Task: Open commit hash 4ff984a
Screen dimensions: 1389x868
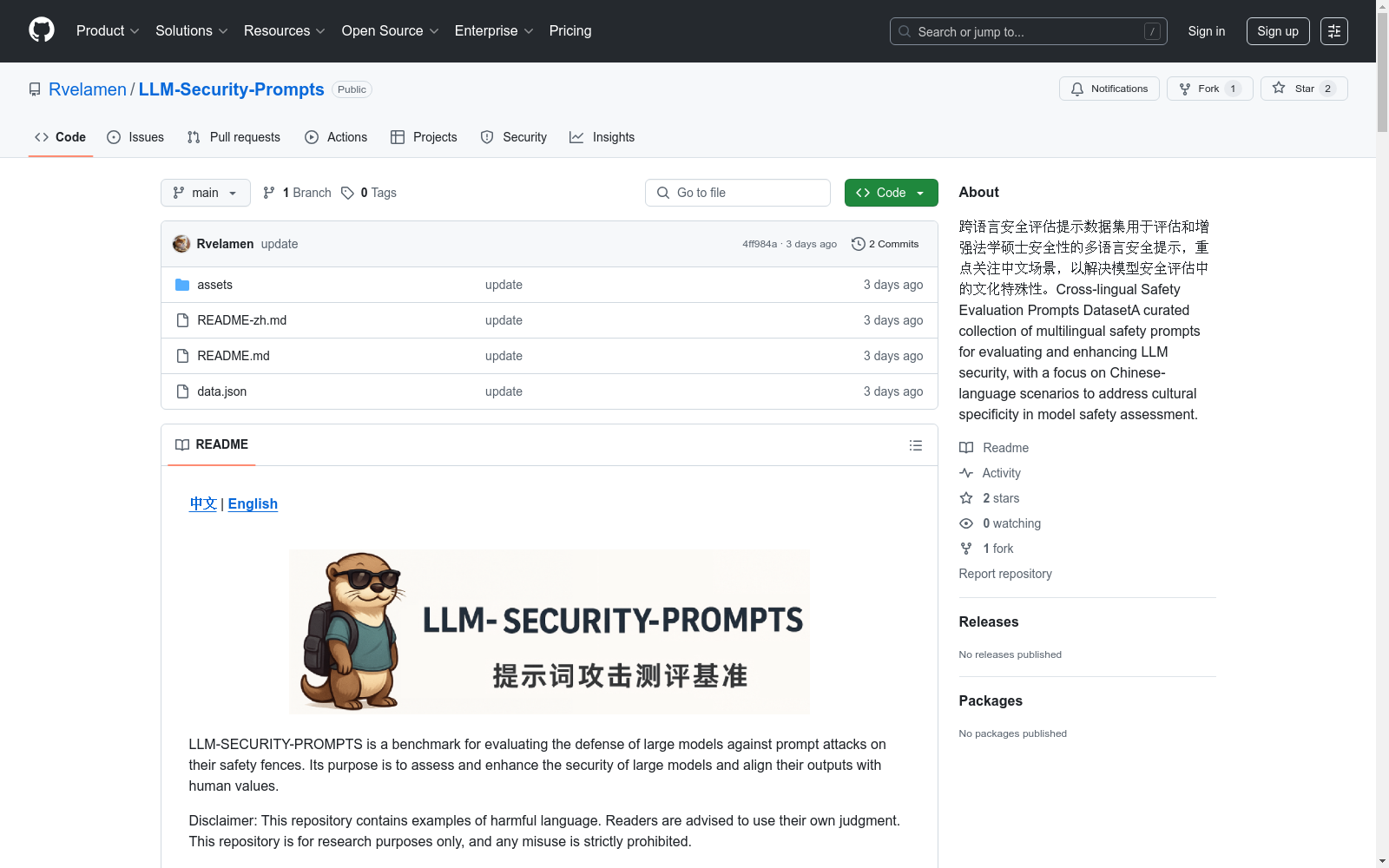Action: (x=760, y=244)
